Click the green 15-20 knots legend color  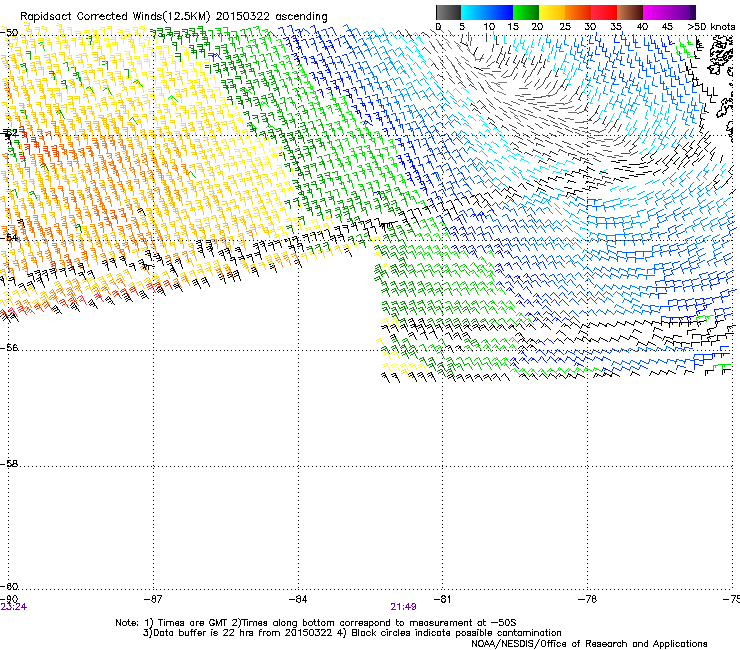click(526, 12)
